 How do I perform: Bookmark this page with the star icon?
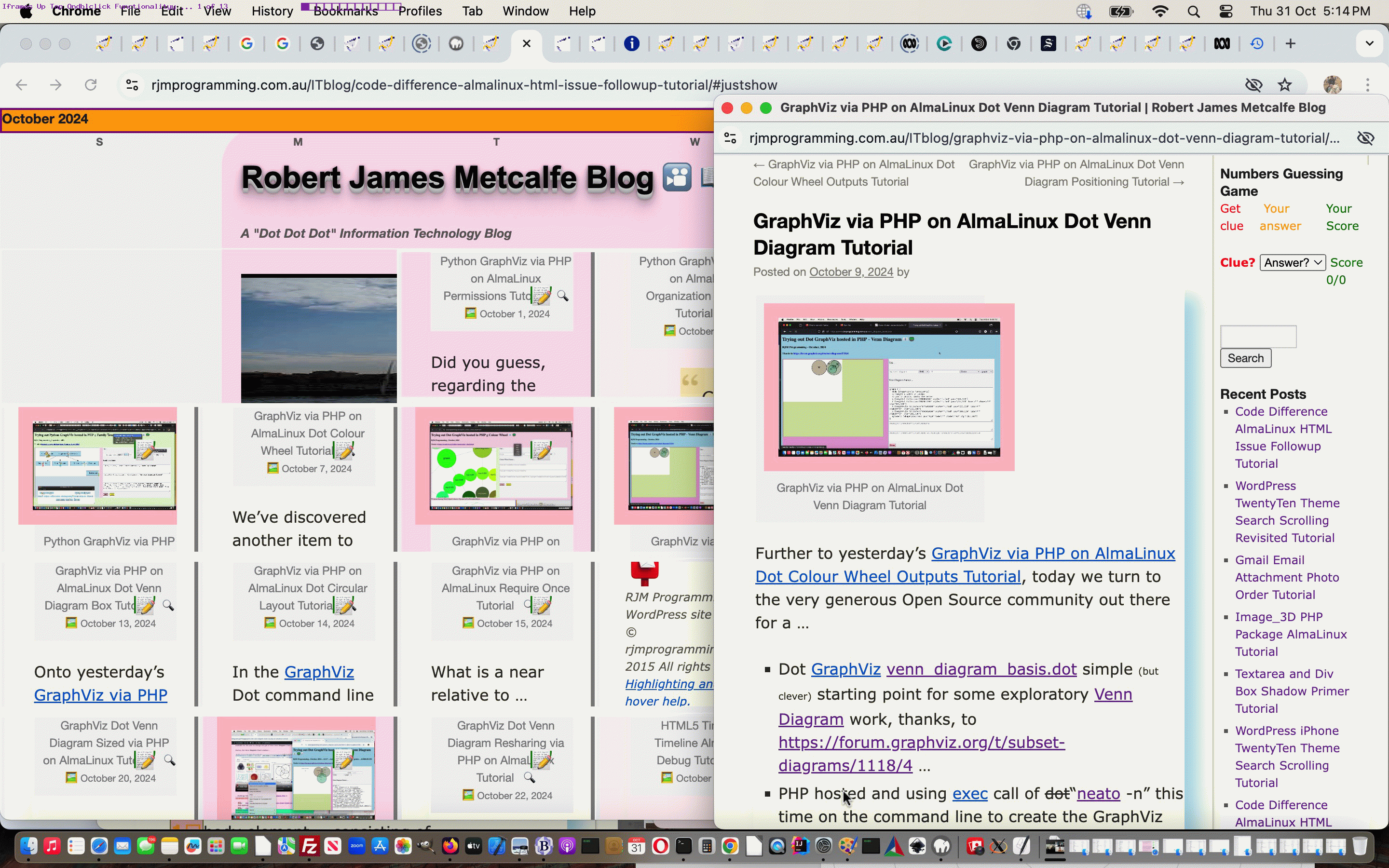coord(1284,85)
